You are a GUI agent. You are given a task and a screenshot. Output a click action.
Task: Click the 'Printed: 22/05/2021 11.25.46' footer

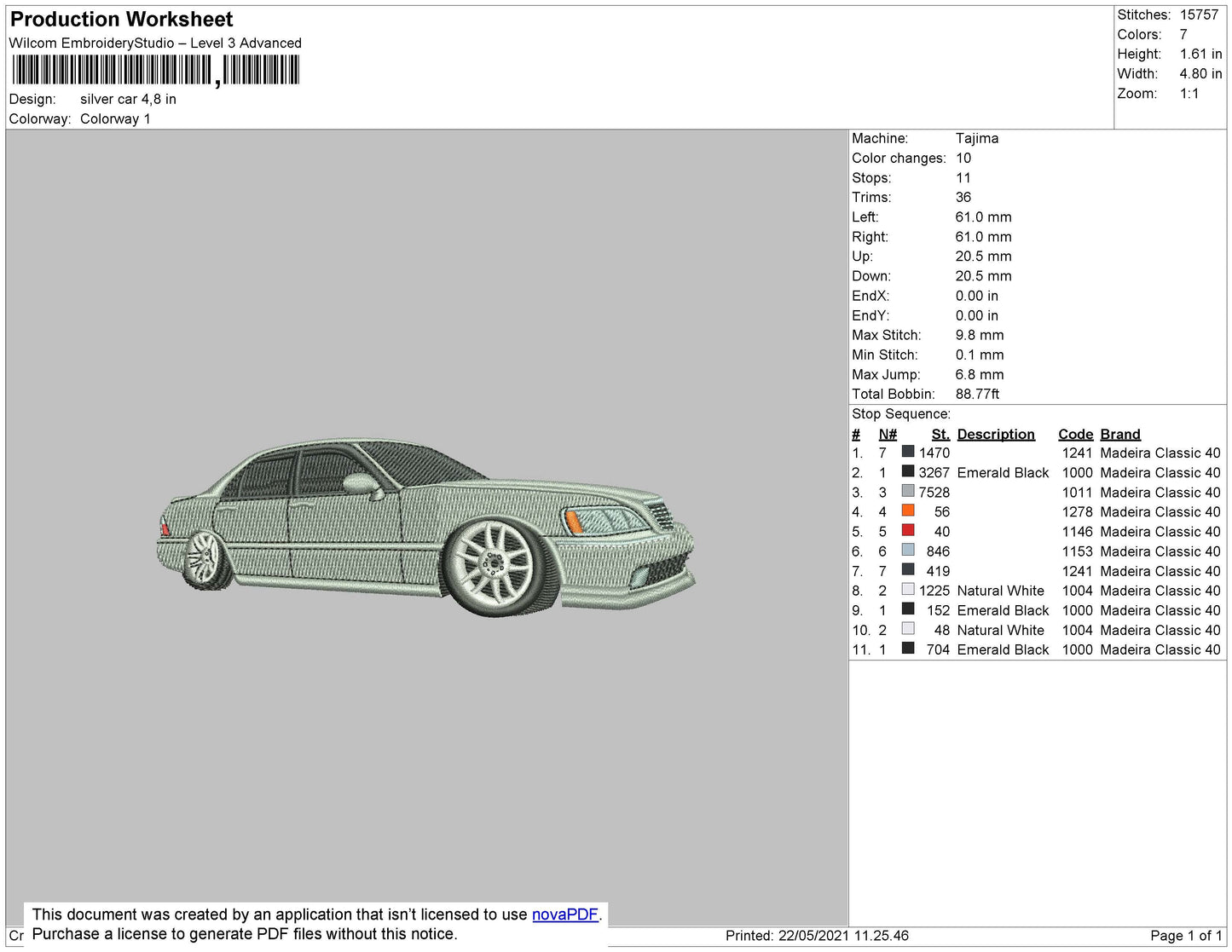(x=817, y=936)
